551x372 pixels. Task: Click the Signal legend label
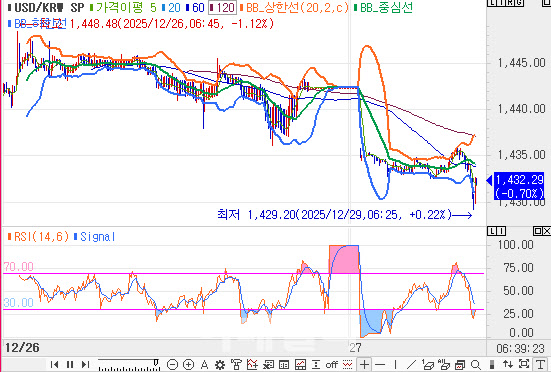pyautogui.click(x=95, y=237)
